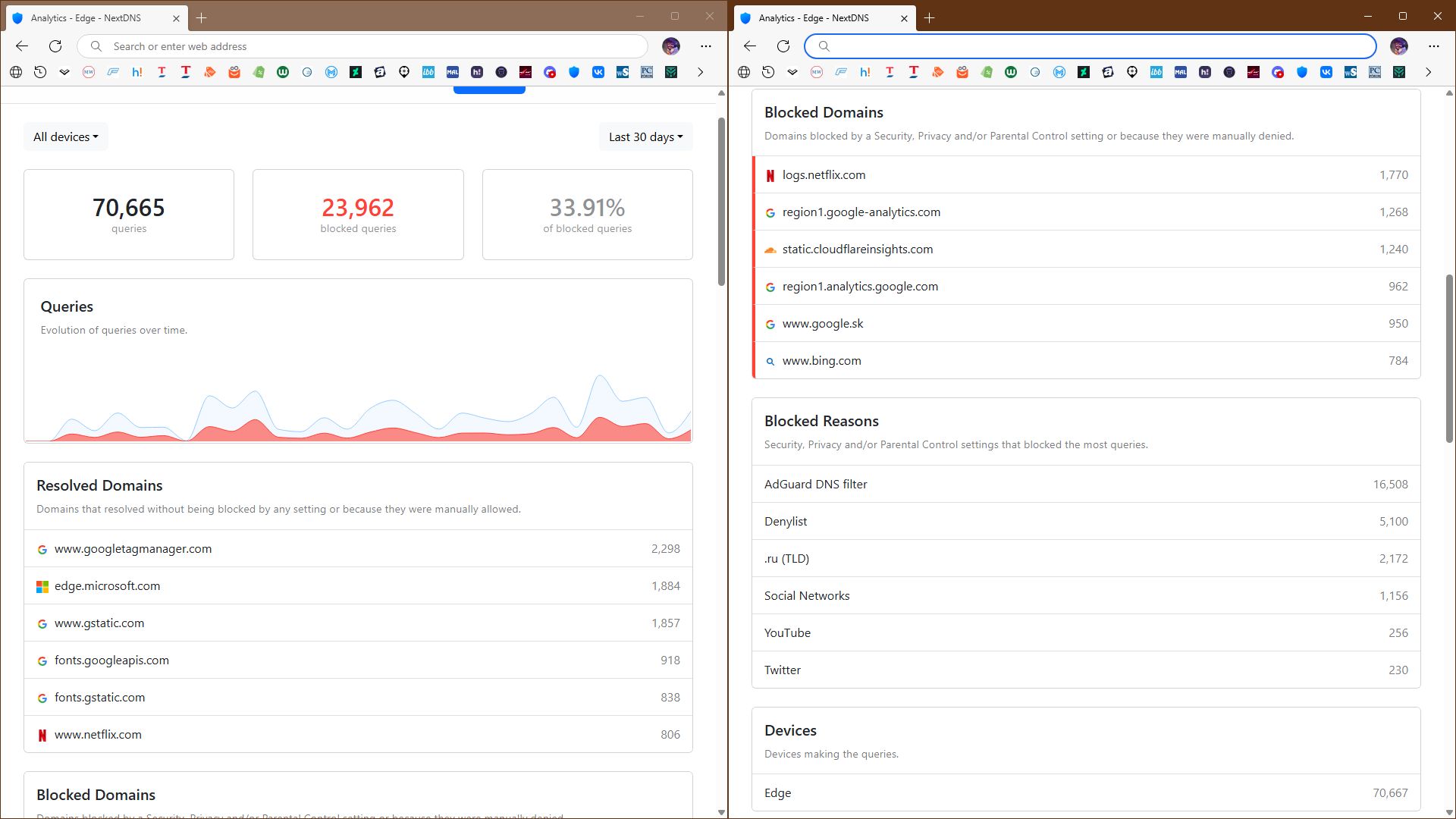Open a new tab in the Blocked Reasons window
The image size is (1456, 819).
[x=930, y=17]
